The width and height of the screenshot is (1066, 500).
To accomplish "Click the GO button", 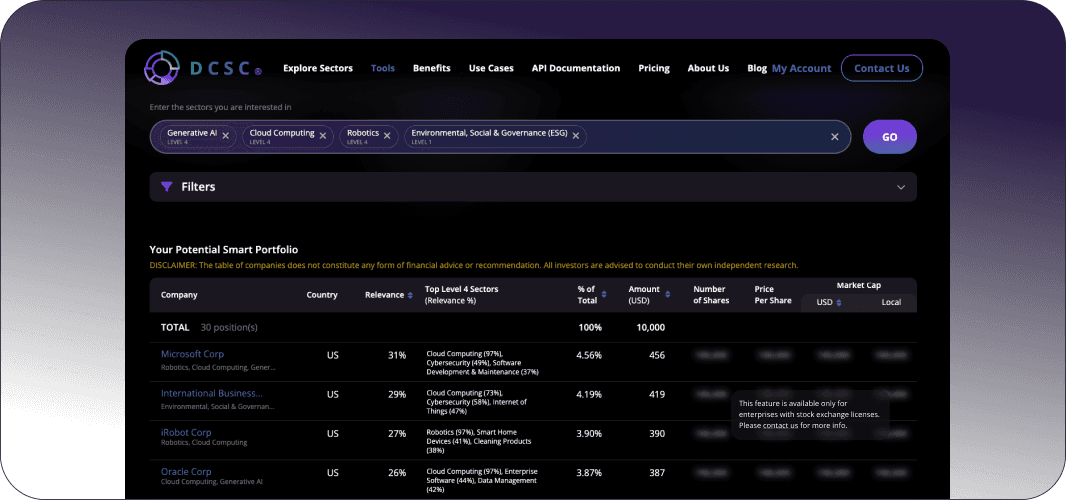I will pos(889,137).
